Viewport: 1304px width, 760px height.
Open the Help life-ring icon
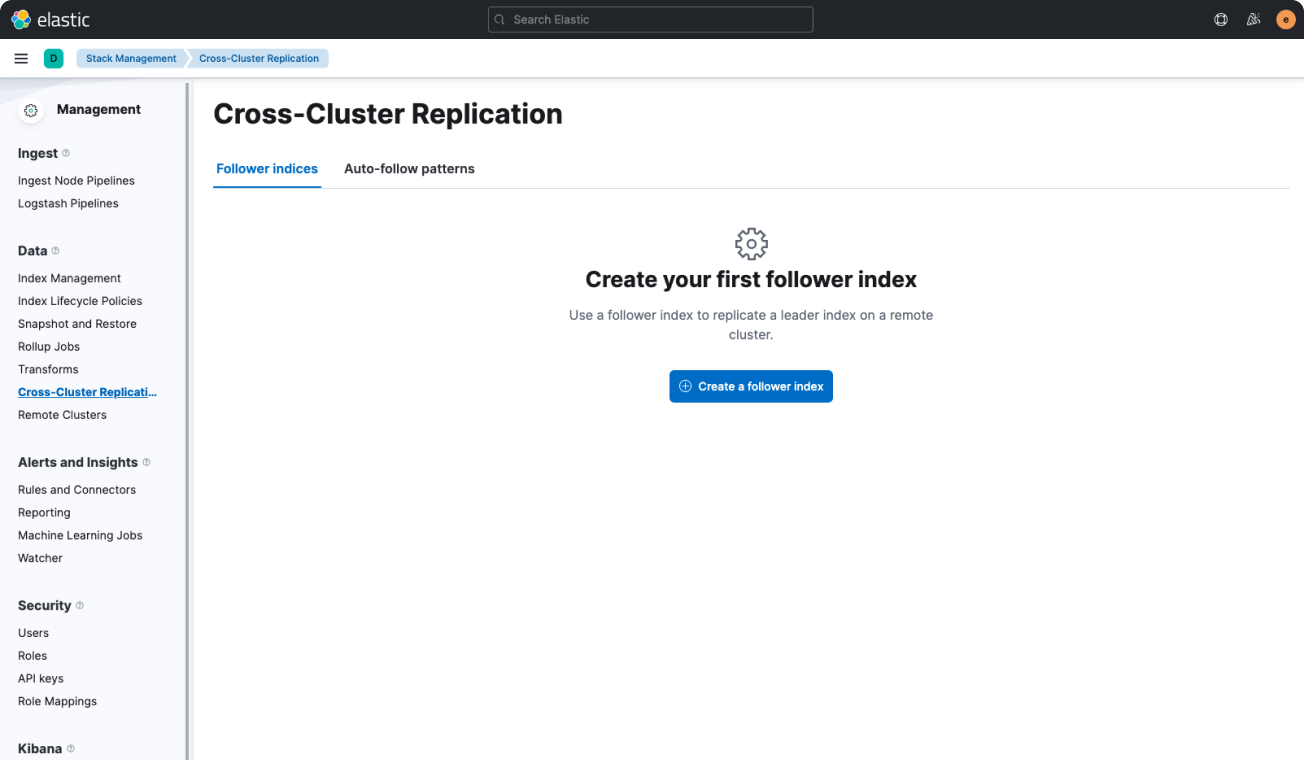1221,19
